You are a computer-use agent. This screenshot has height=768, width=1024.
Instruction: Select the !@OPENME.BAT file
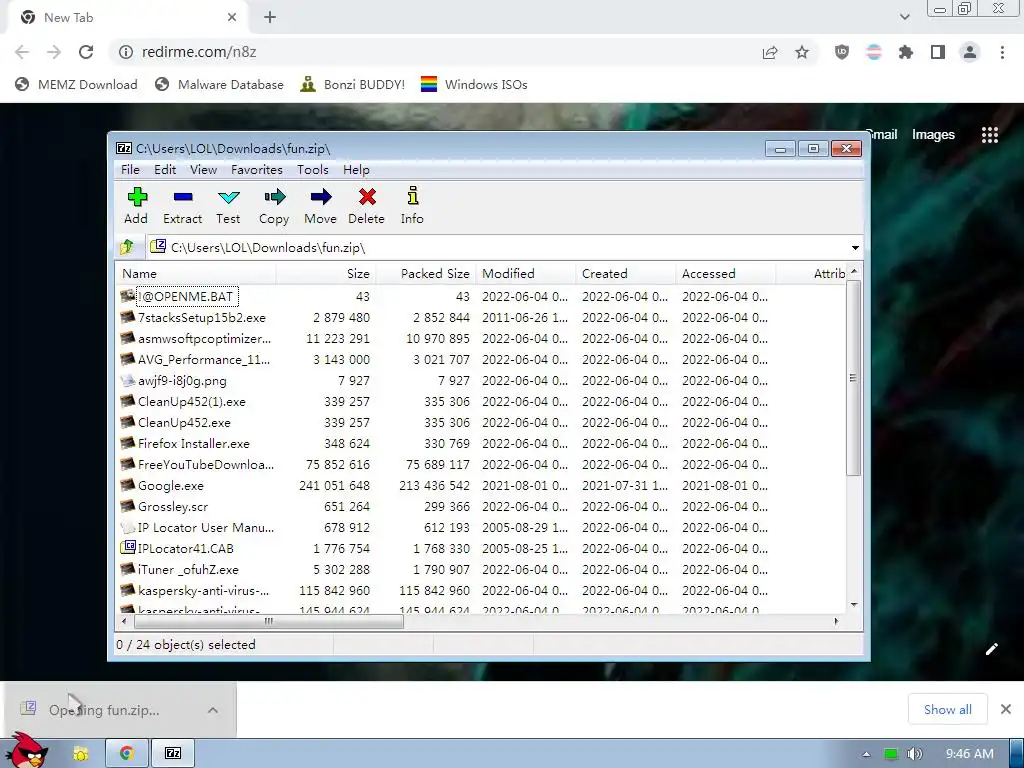point(186,296)
